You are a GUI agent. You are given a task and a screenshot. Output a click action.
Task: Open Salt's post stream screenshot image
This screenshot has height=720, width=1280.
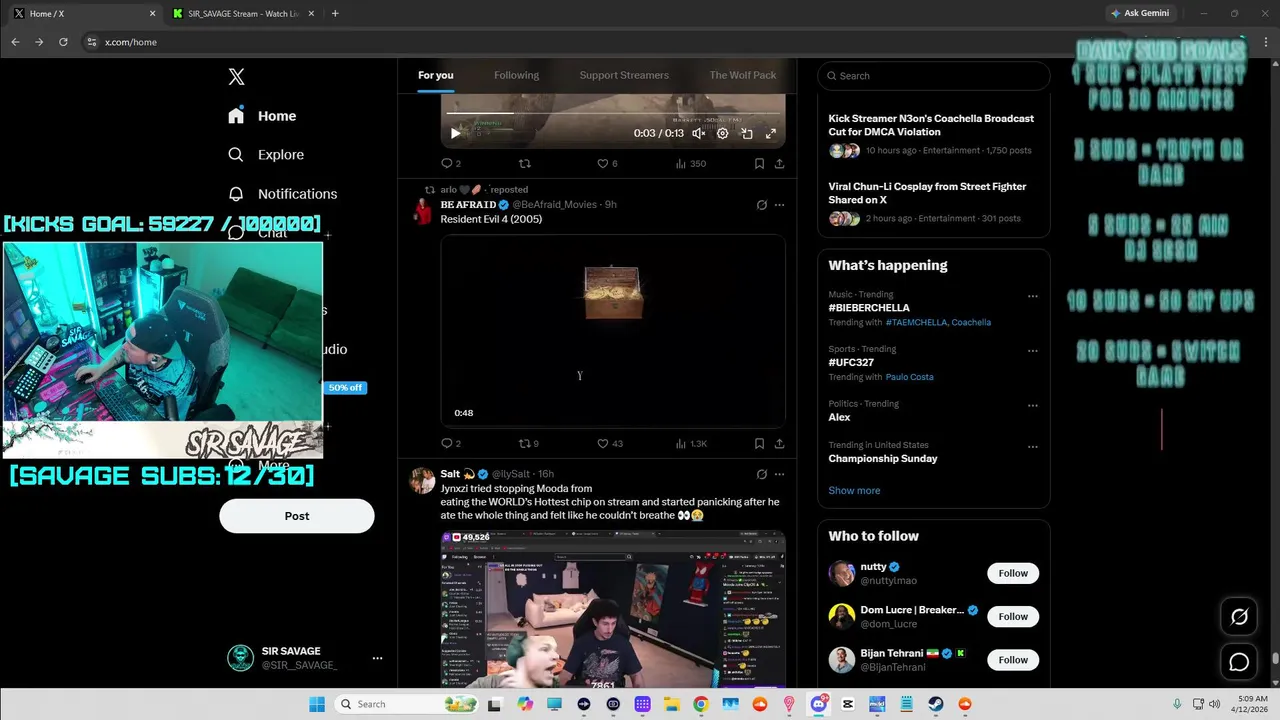[x=613, y=609]
